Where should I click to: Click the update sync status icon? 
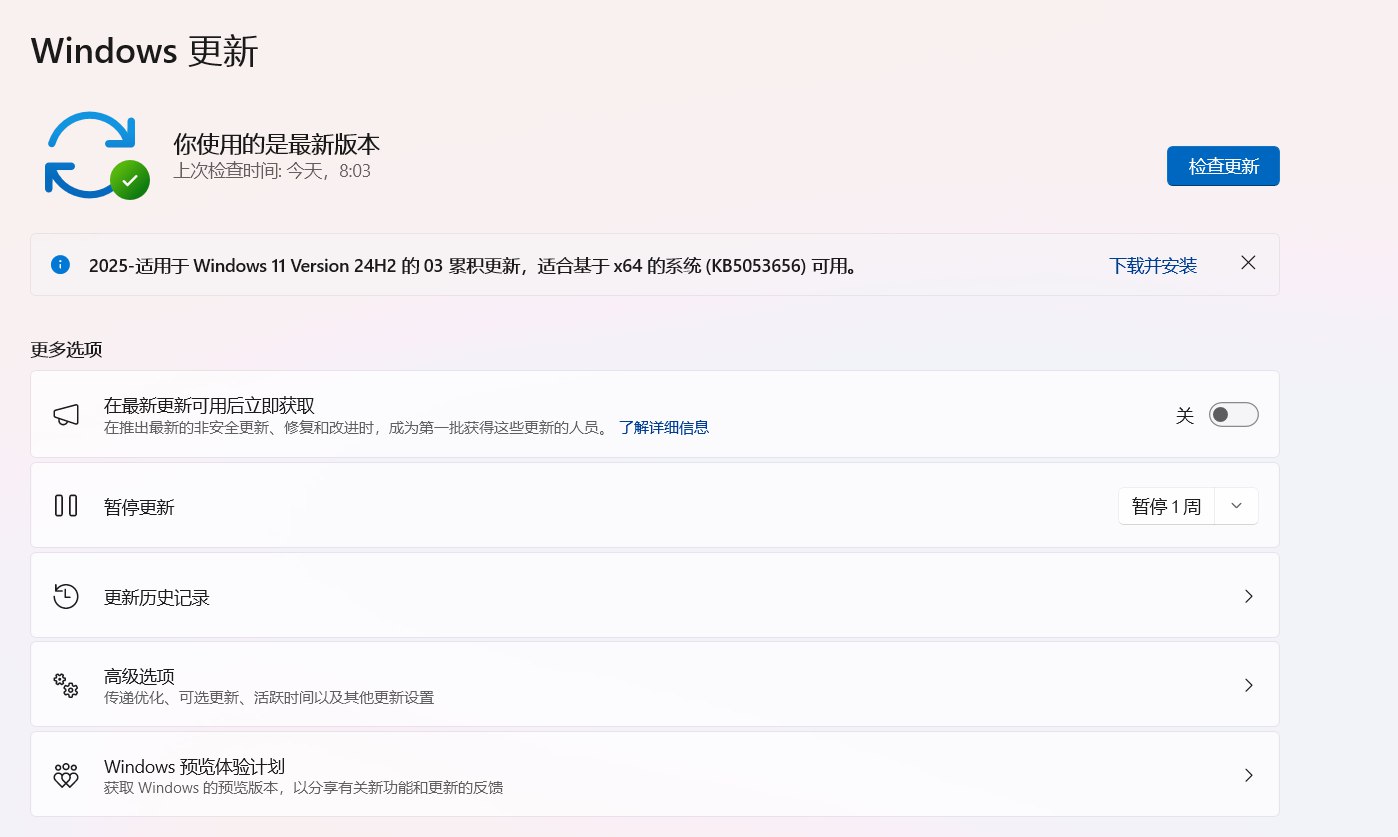pyautogui.click(x=96, y=155)
